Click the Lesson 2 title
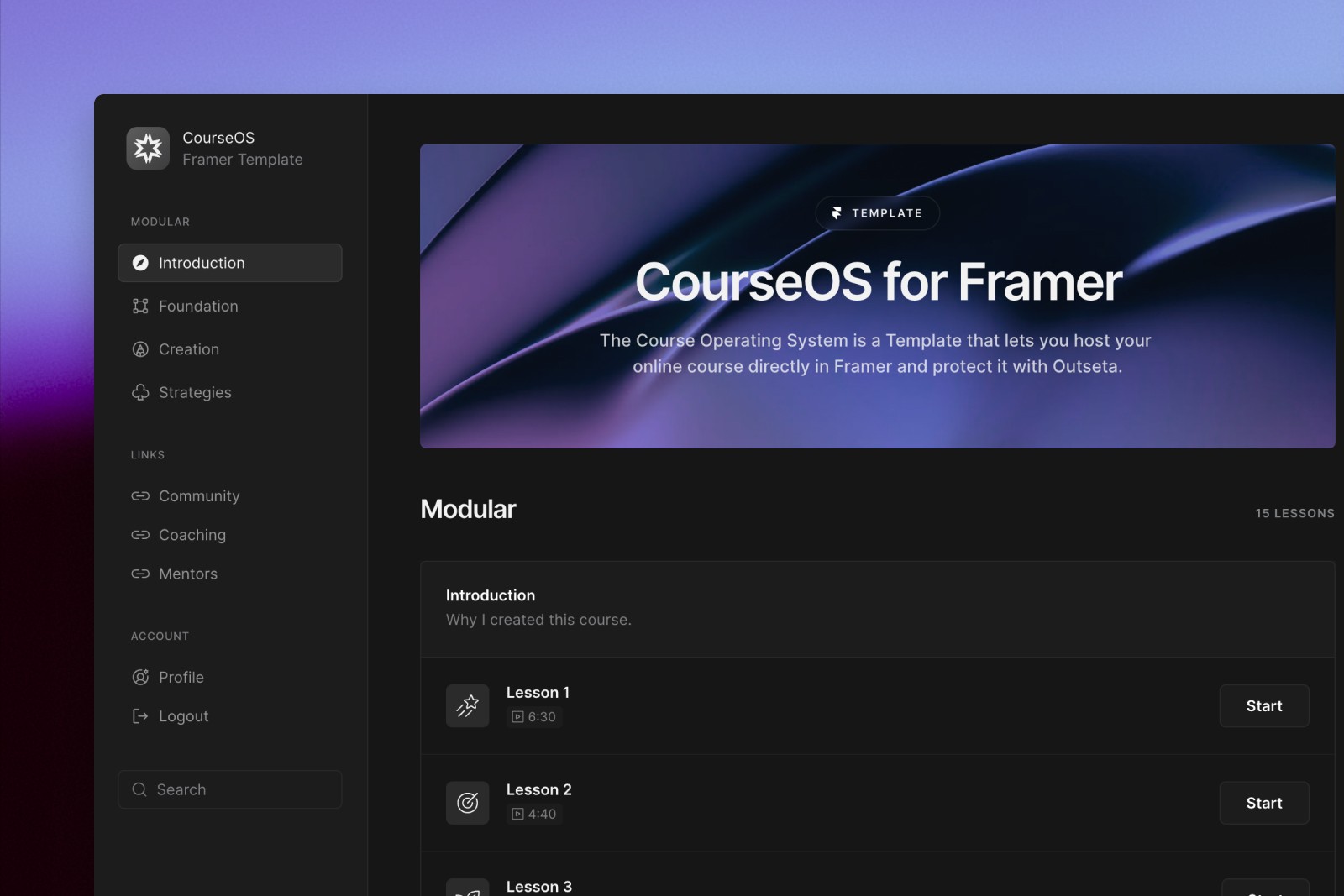 [539, 789]
